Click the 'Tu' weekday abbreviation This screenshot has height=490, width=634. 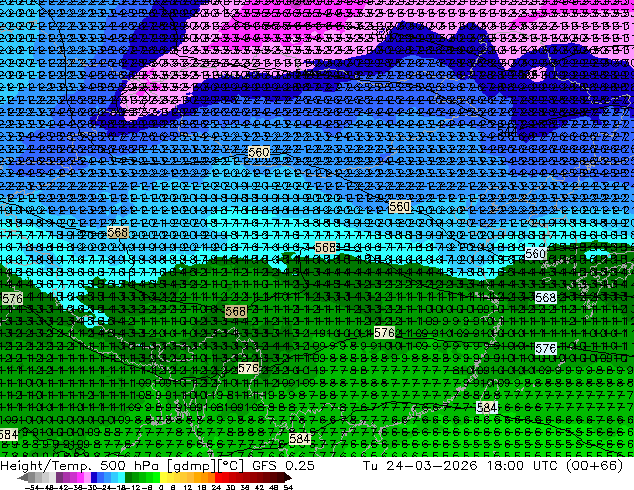coord(370,466)
